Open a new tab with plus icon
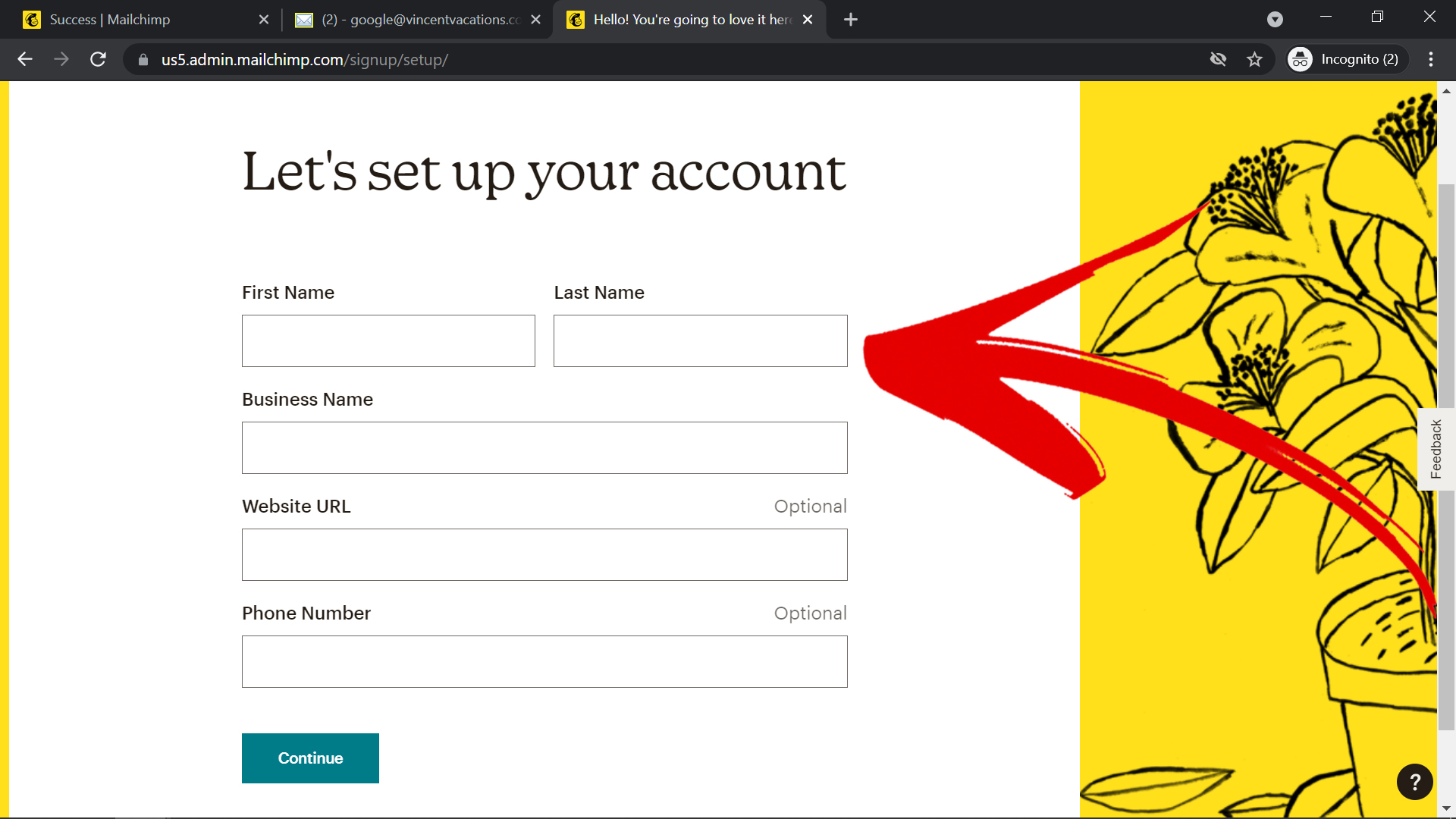Image resolution: width=1456 pixels, height=819 pixels. pyautogui.click(x=850, y=20)
